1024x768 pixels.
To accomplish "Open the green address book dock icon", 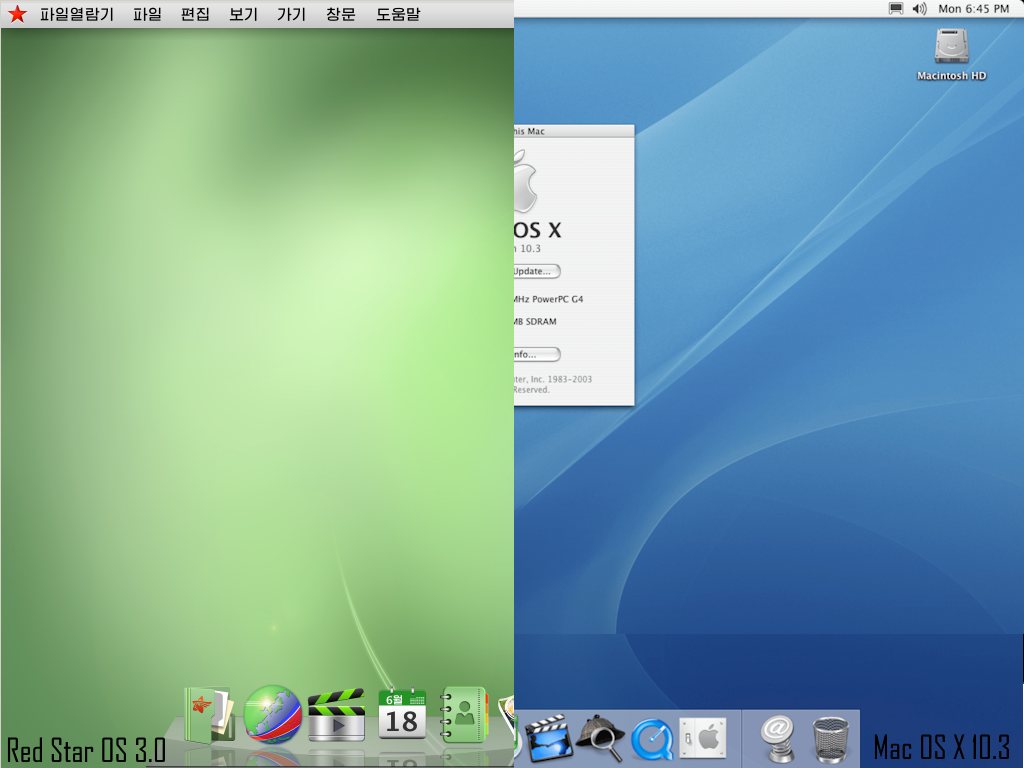I will pos(464,715).
